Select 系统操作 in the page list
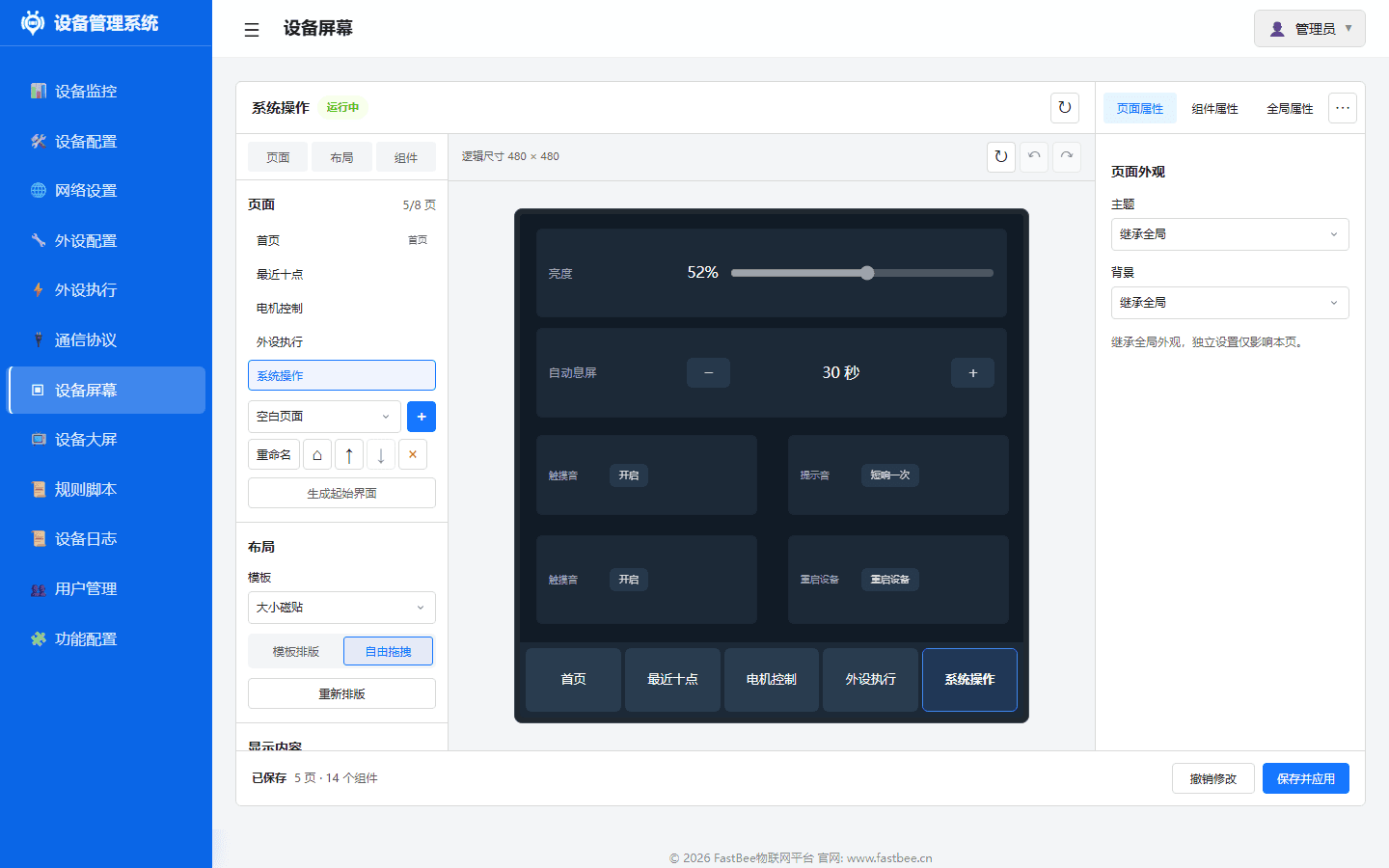The image size is (1389, 868). 341,375
